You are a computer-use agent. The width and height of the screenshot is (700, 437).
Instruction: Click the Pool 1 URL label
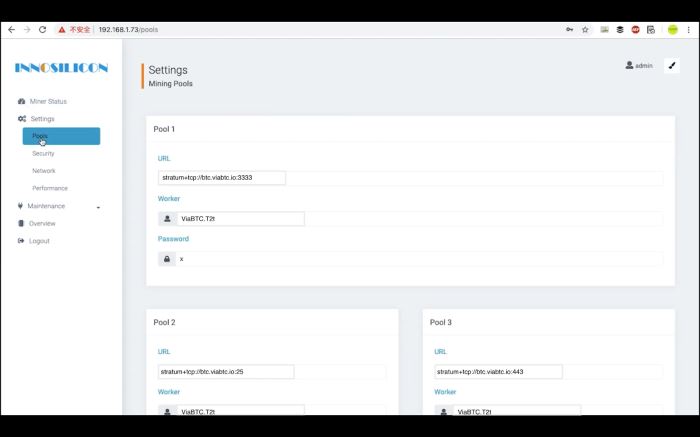(x=164, y=158)
